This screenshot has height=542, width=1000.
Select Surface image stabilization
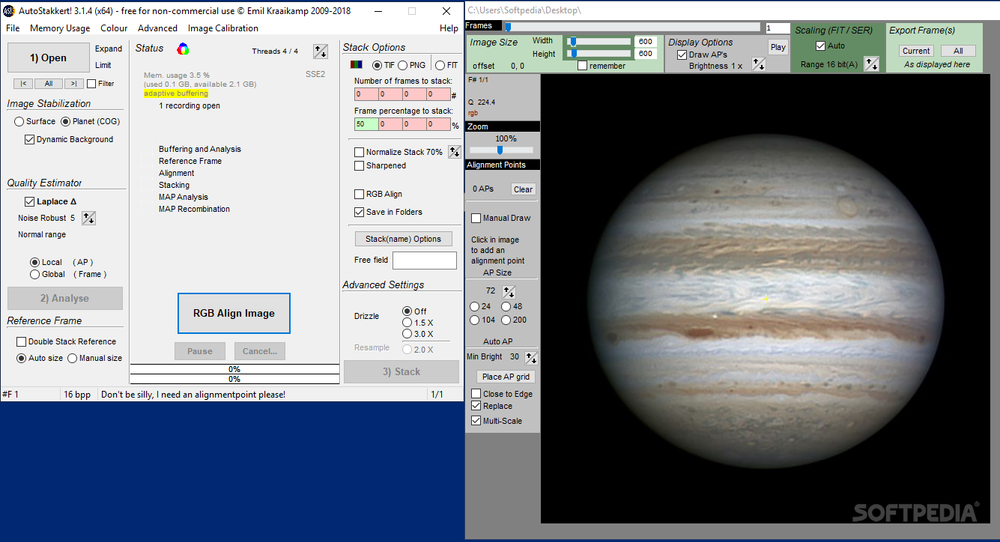point(19,121)
